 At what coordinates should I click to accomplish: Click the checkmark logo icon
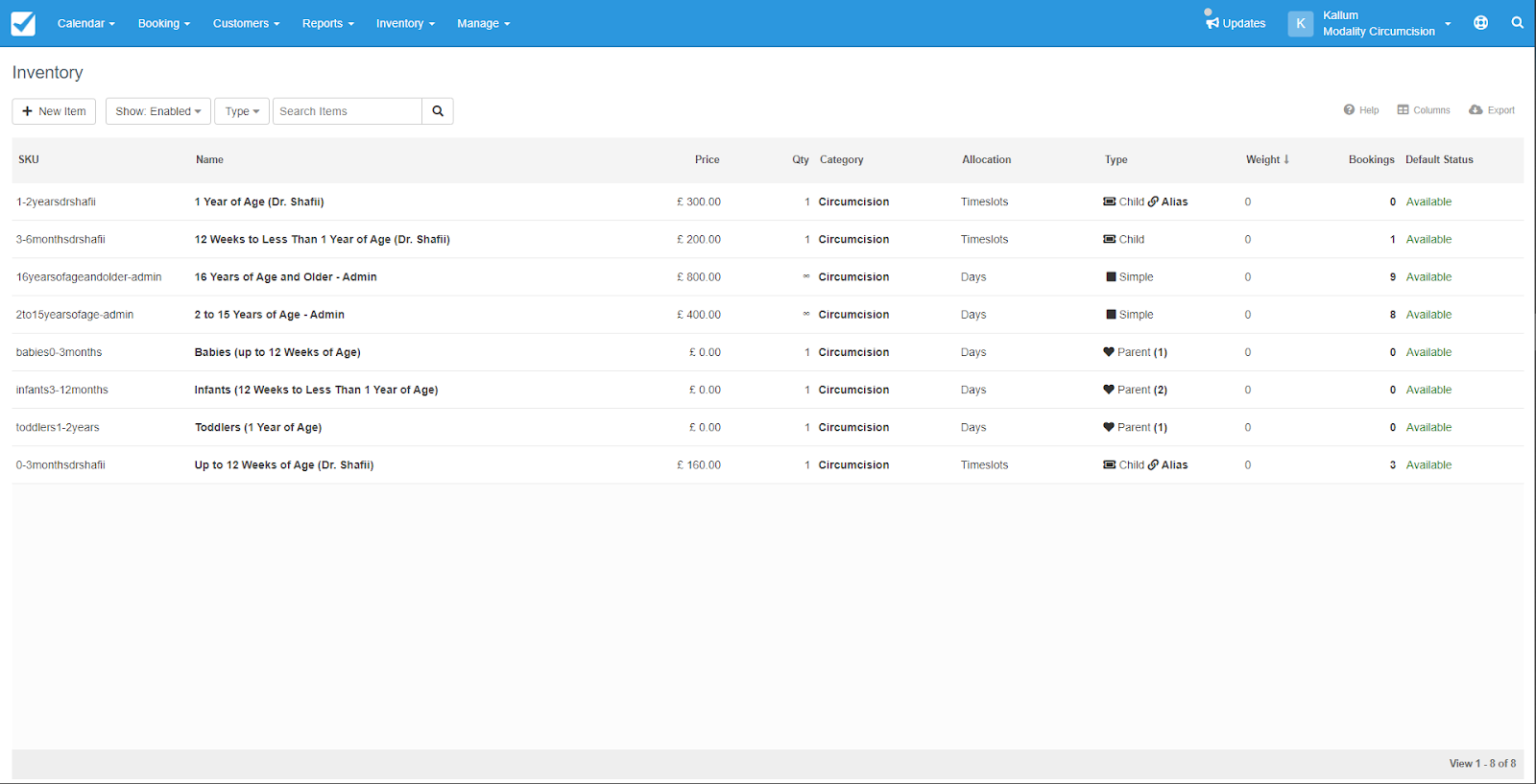click(x=23, y=23)
